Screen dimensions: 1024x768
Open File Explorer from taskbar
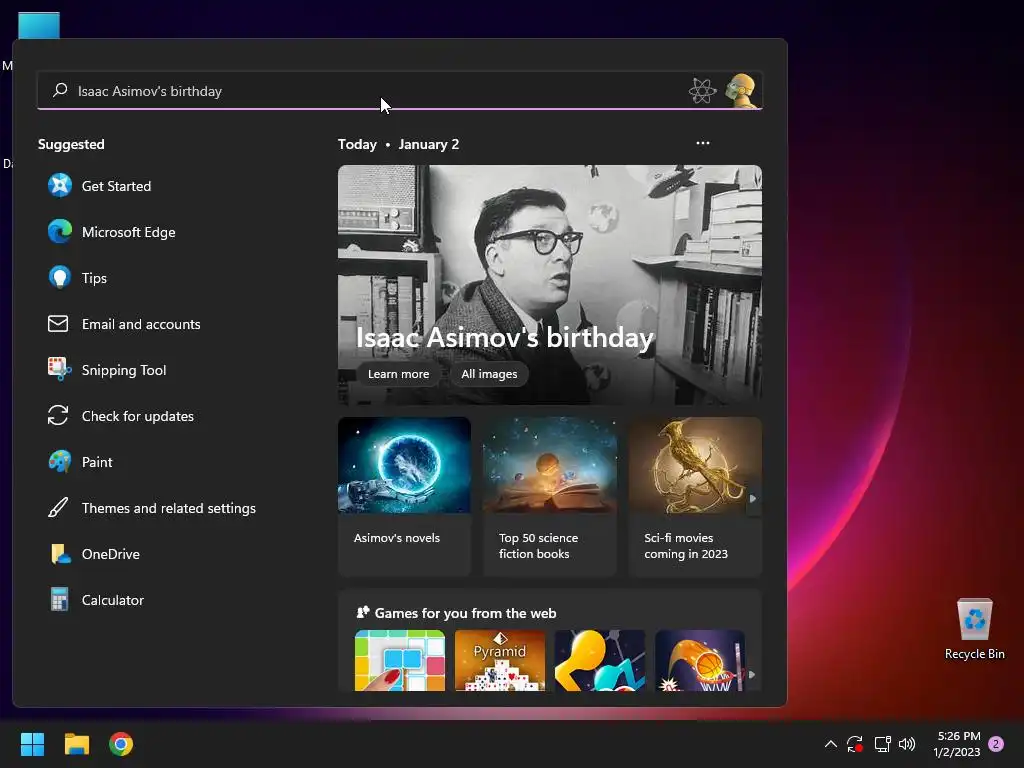point(76,744)
